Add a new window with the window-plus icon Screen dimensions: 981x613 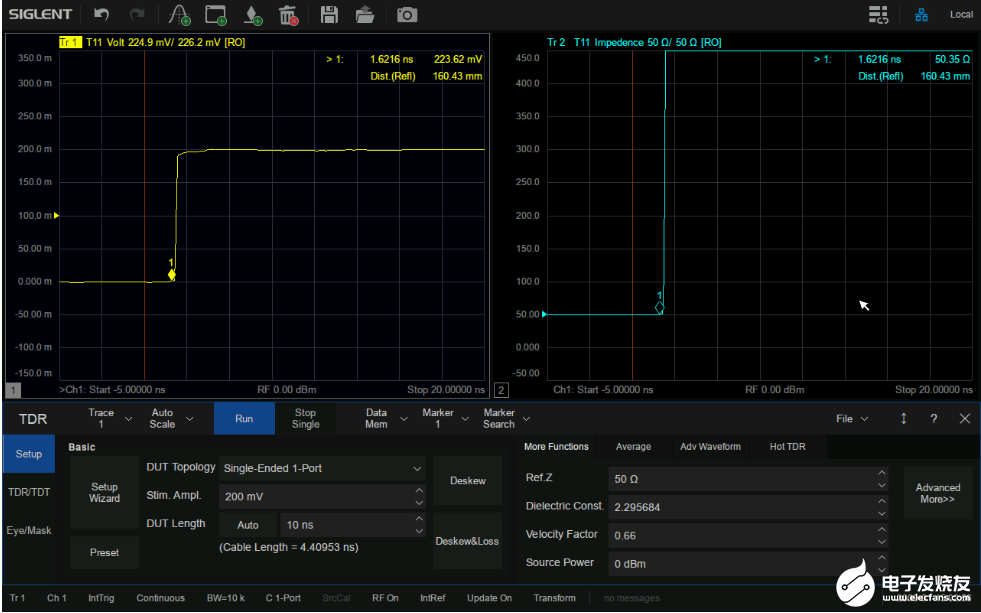click(x=216, y=15)
